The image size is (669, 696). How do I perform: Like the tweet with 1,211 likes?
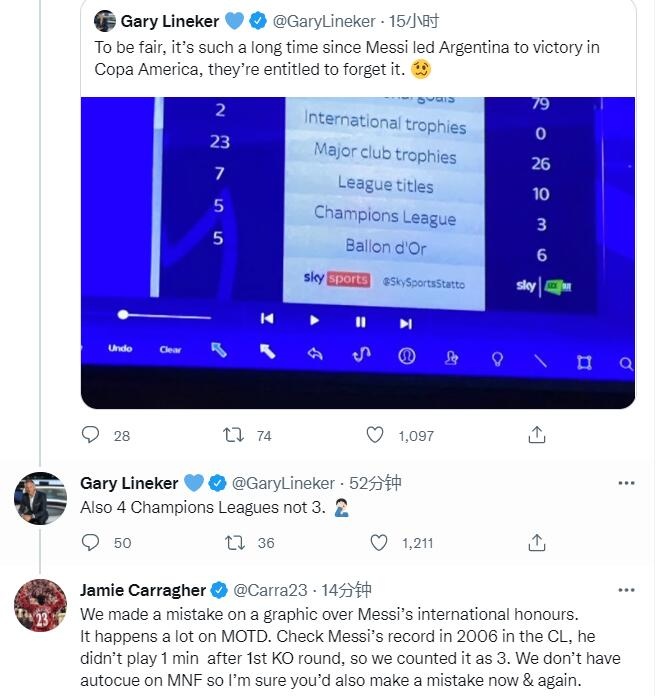(378, 542)
